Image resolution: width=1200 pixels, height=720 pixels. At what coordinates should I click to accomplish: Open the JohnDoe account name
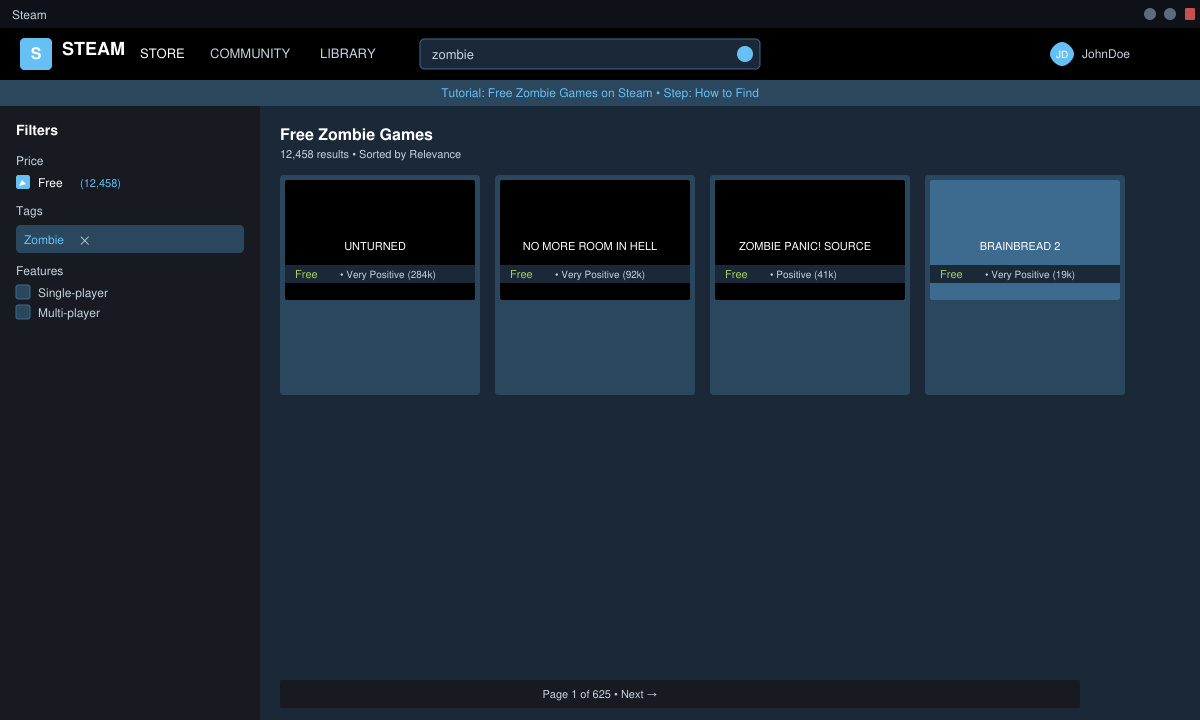[x=1105, y=54]
